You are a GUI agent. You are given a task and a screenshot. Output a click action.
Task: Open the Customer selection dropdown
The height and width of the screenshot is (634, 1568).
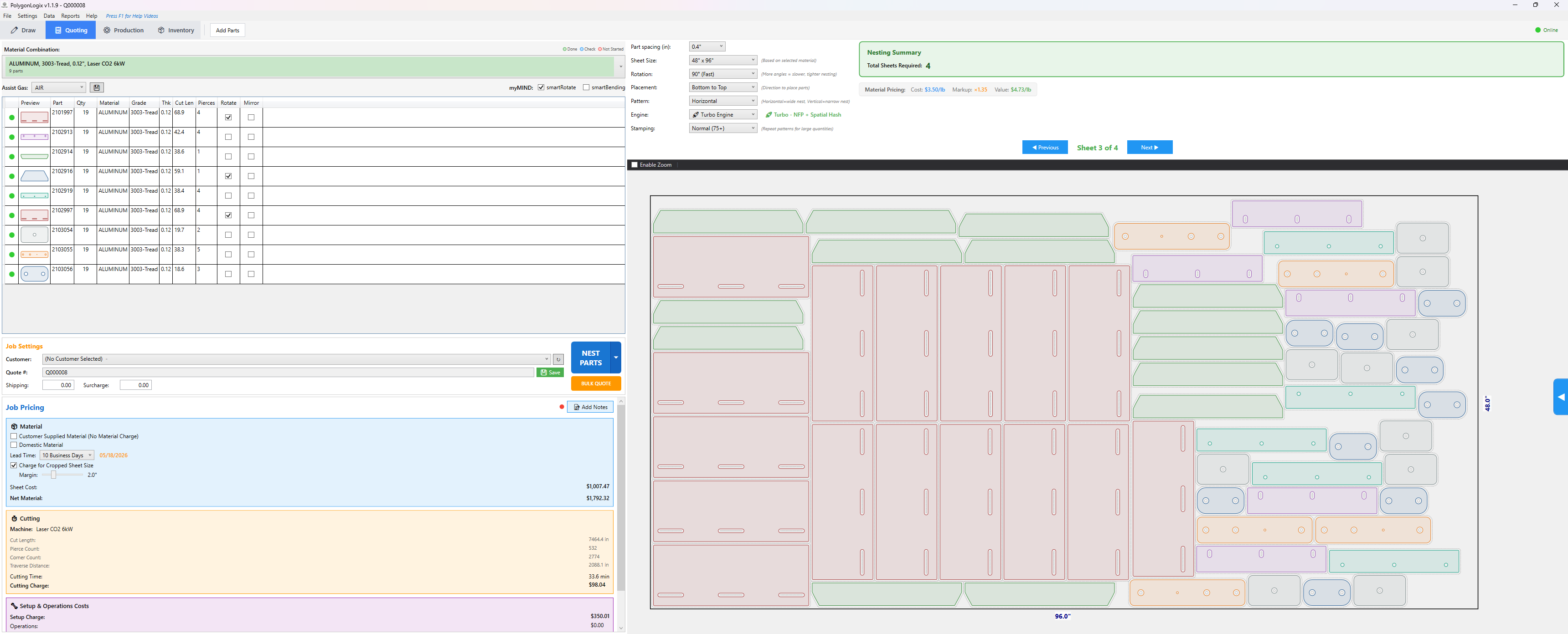click(296, 359)
